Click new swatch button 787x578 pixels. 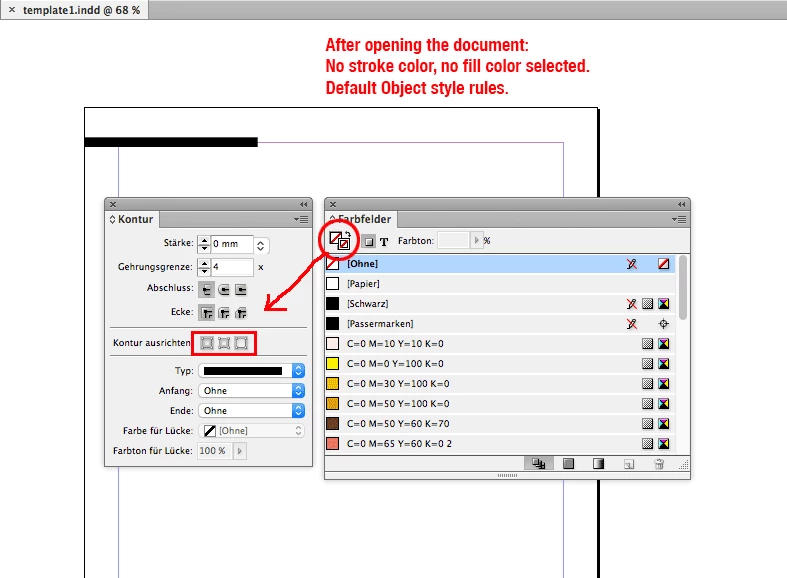coord(629,464)
